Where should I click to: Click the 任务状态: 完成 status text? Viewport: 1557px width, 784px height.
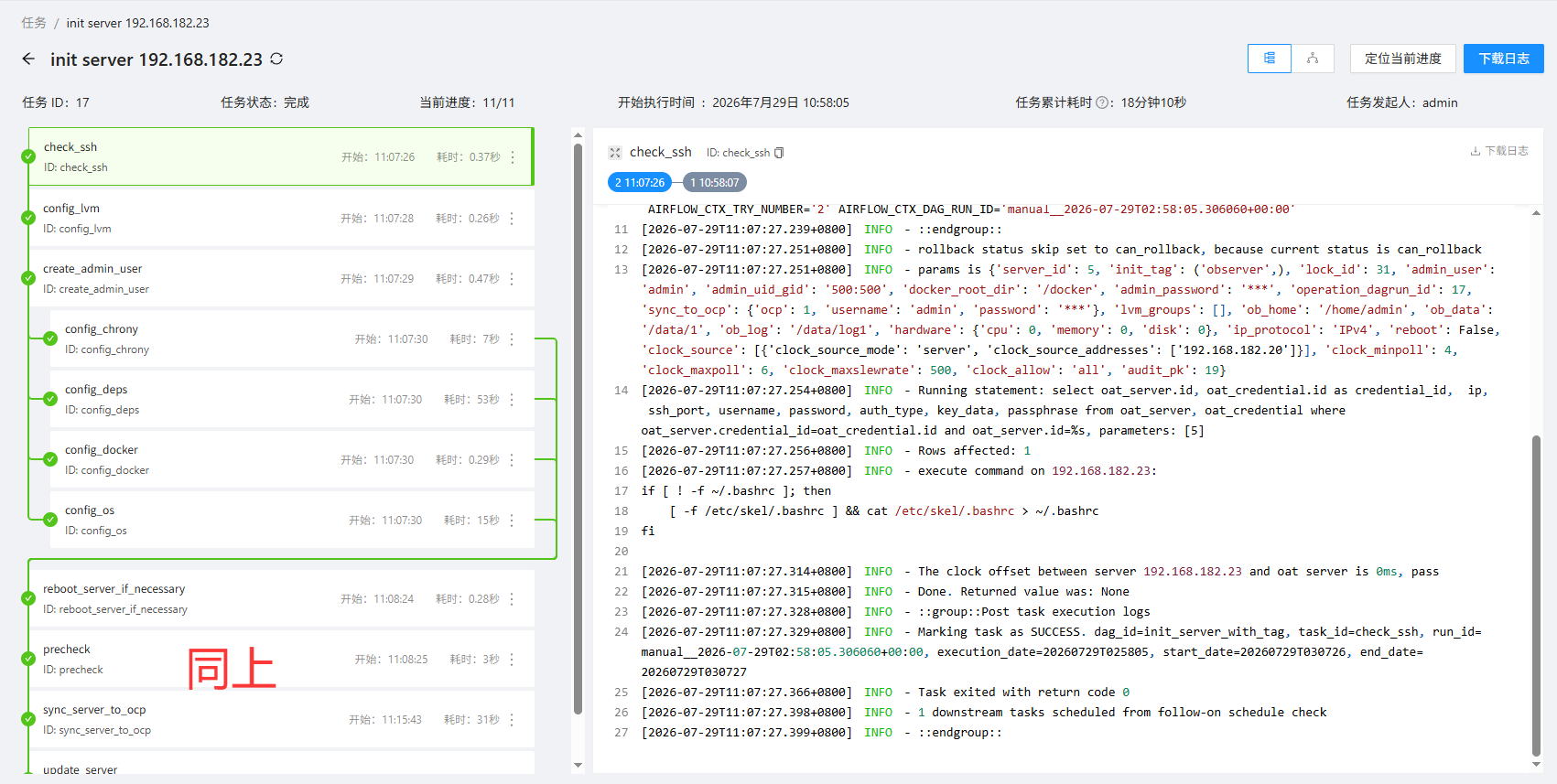[x=265, y=102]
